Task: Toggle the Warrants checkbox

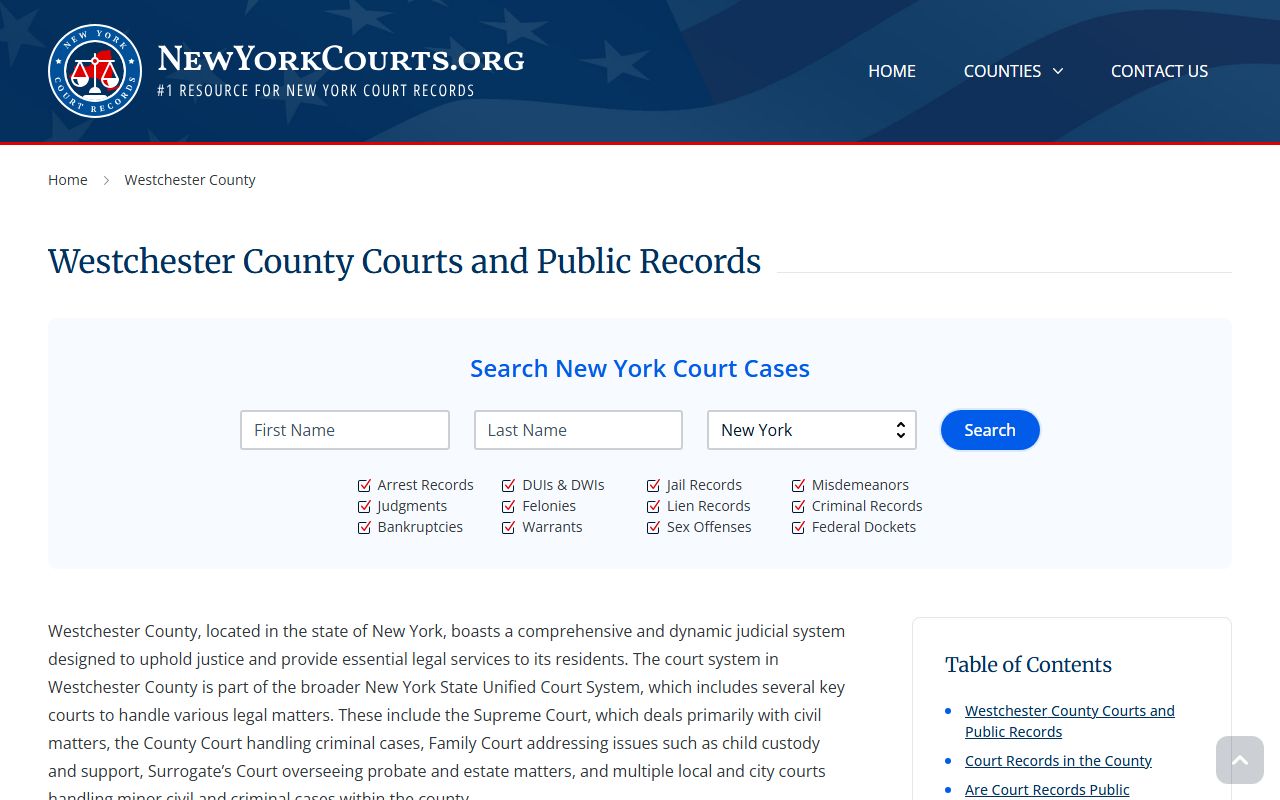Action: [509, 527]
